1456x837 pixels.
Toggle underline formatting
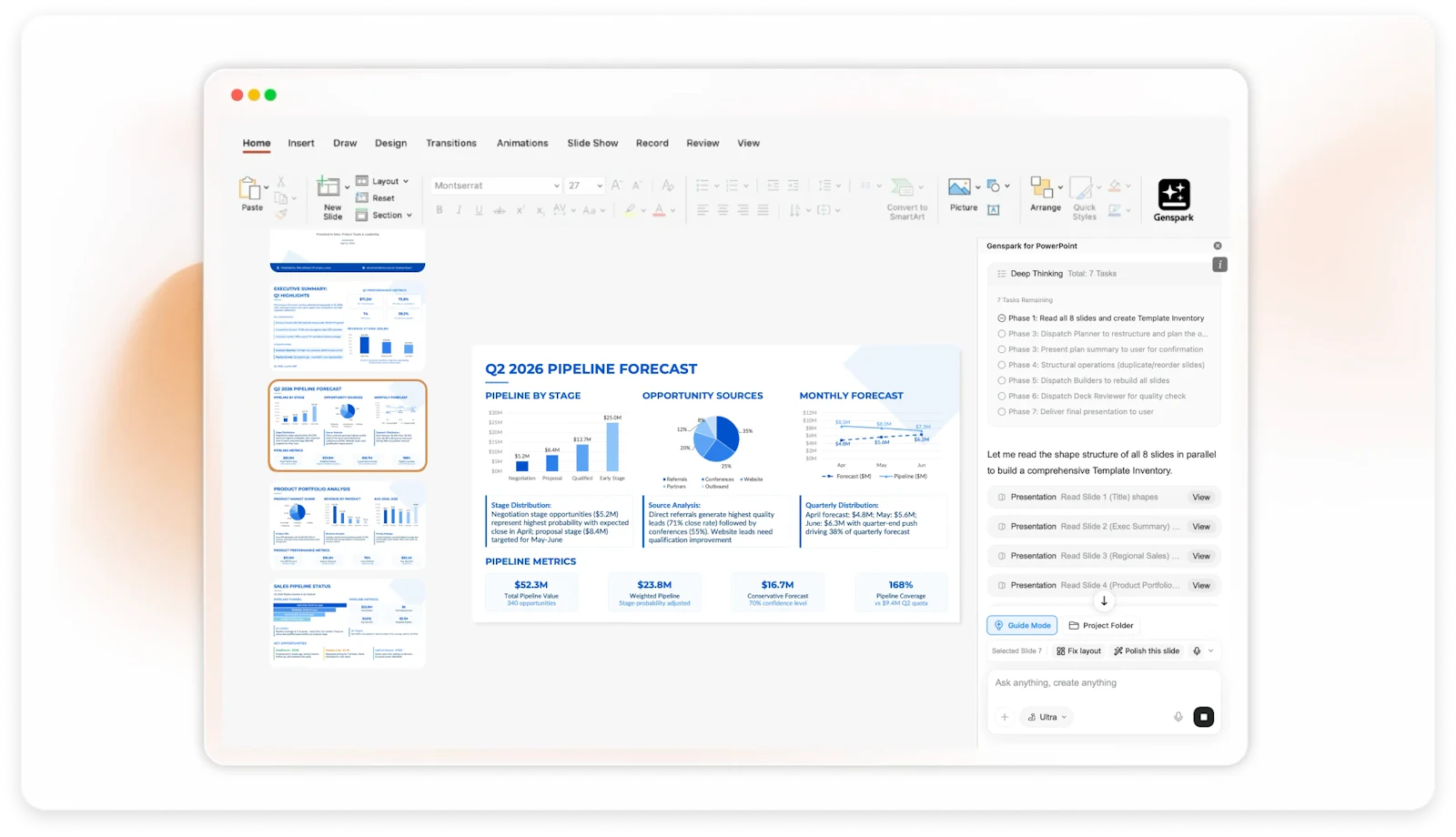[x=479, y=210]
